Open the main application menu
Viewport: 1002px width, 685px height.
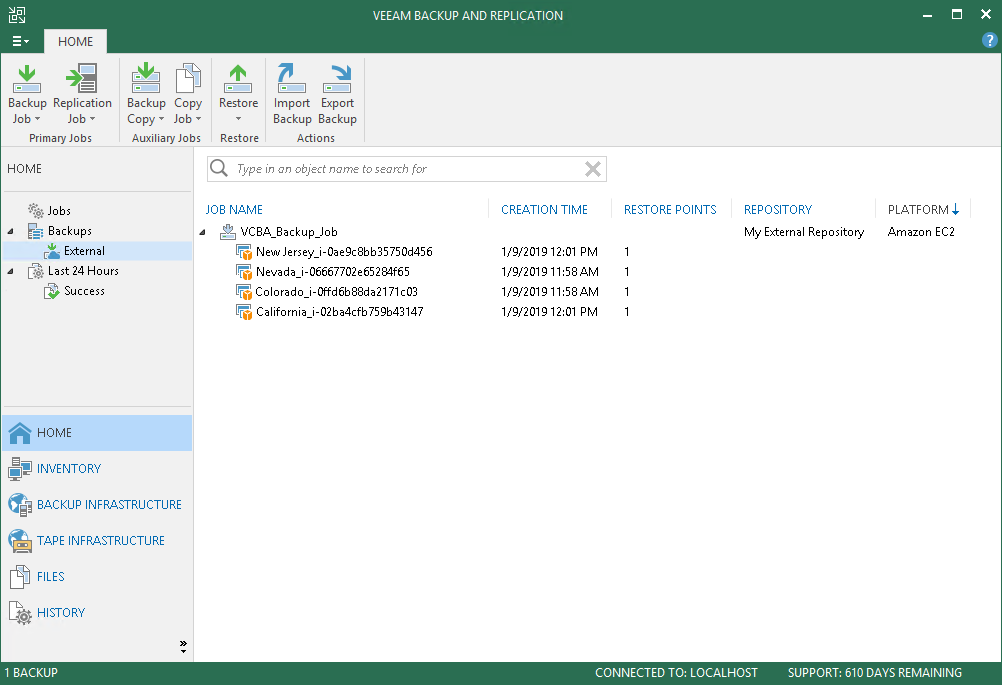click(20, 42)
